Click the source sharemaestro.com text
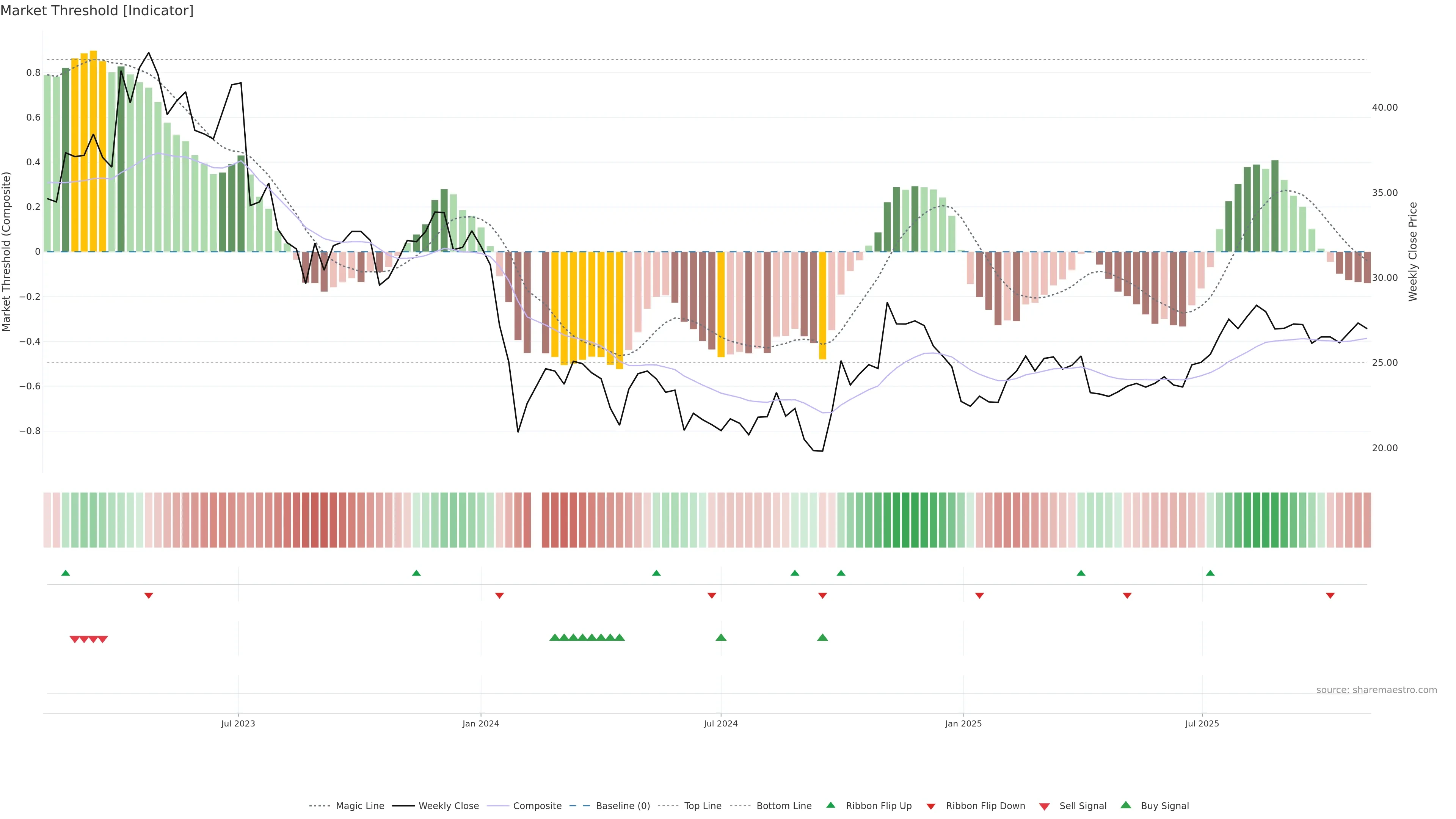Viewport: 1456px width, 819px height. click(1376, 690)
